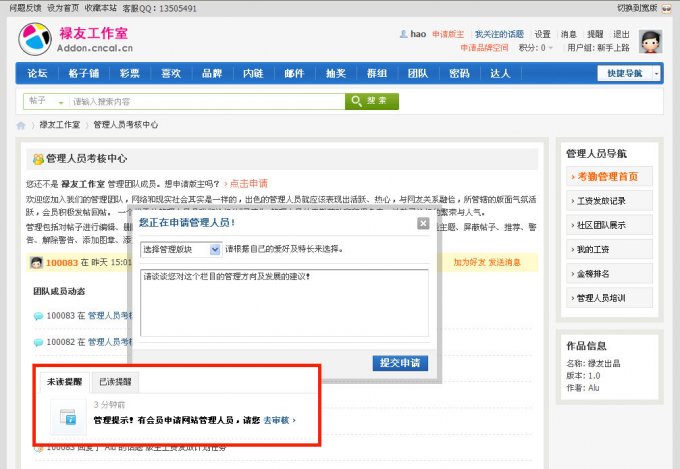Switch to the 未读提醒 tab
This screenshot has height=469, width=680.
pyautogui.click(x=65, y=382)
